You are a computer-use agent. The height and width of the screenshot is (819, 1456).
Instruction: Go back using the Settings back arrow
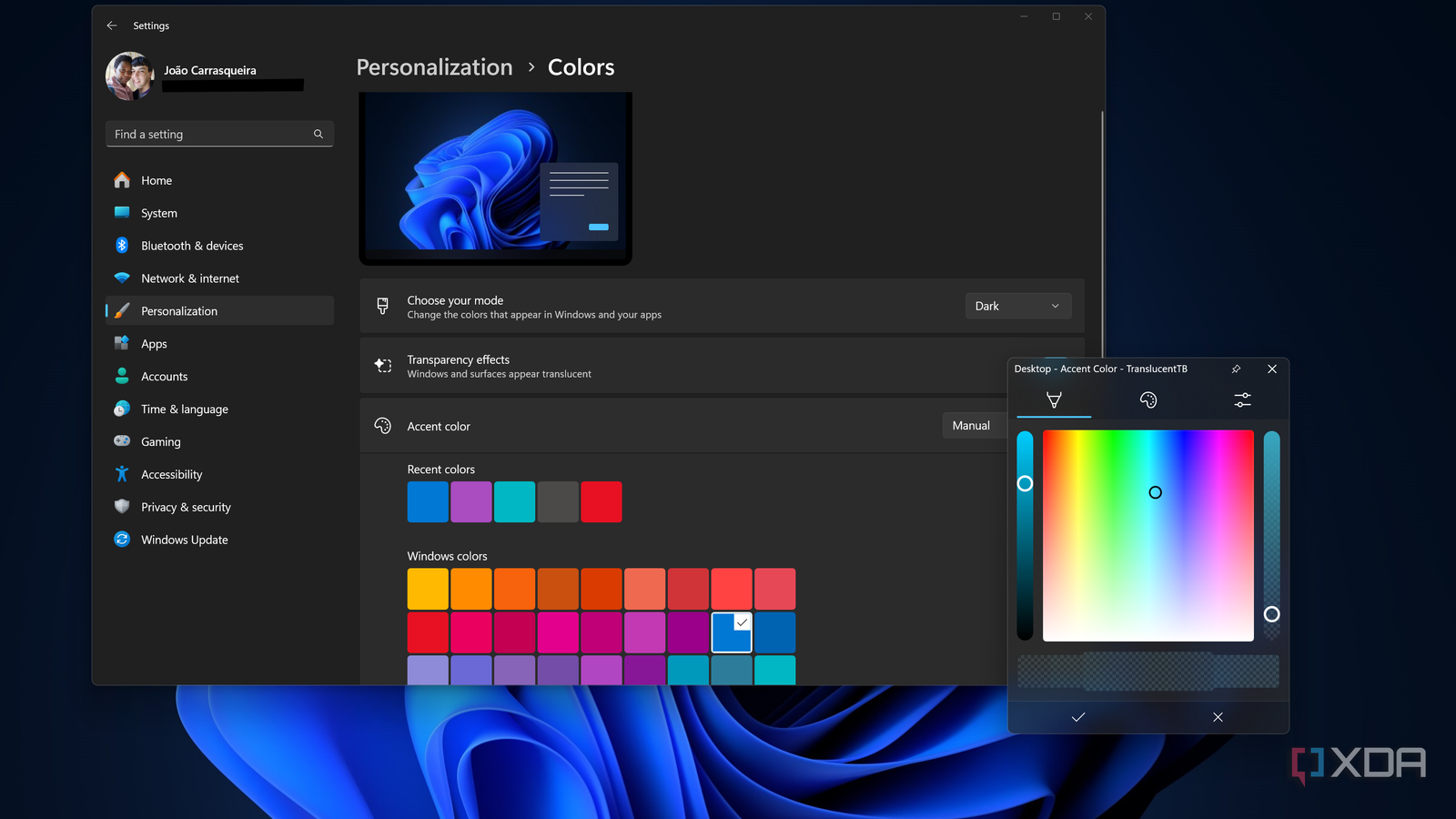point(112,25)
